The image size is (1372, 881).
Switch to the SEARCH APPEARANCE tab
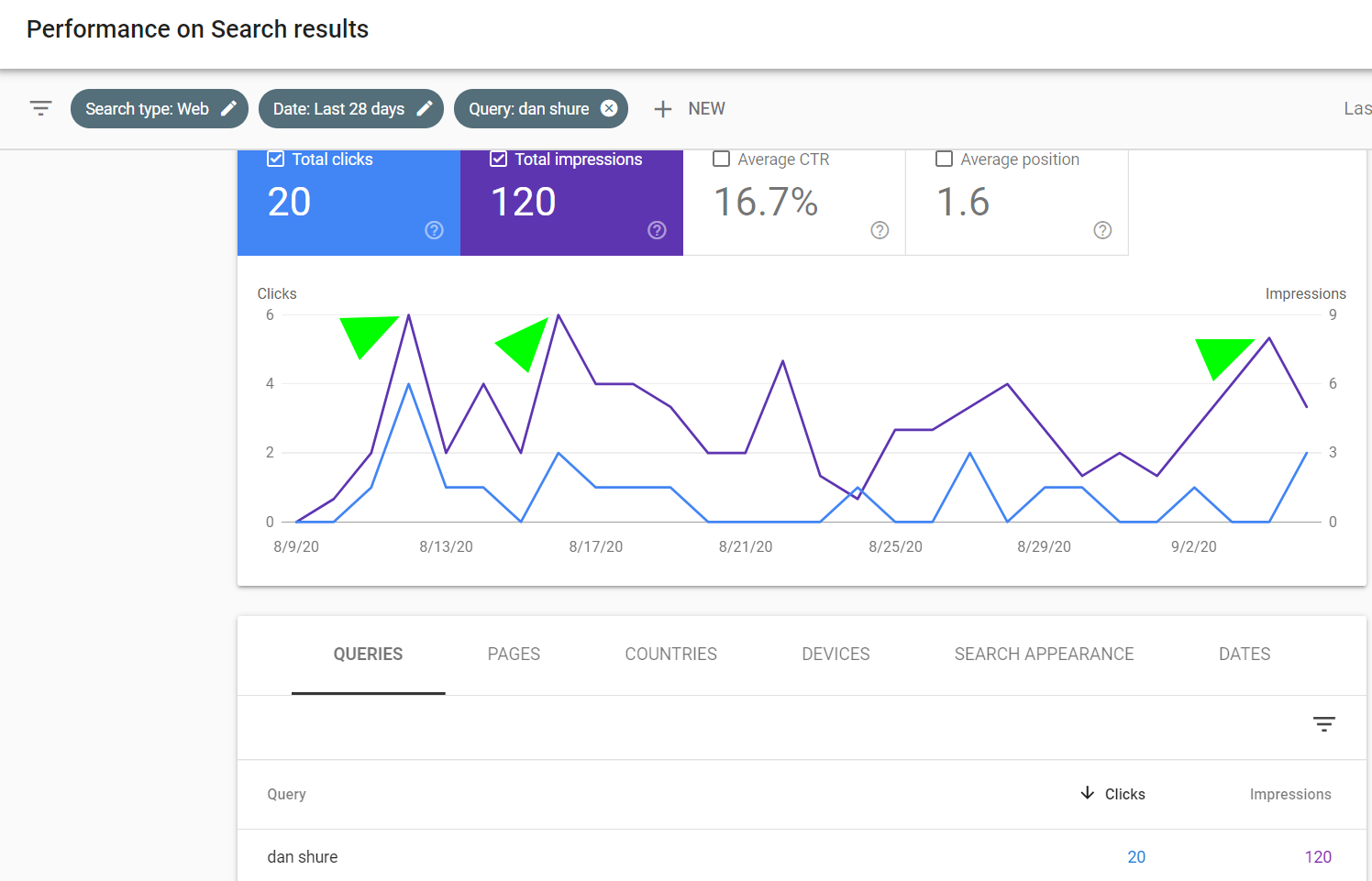pyautogui.click(x=1044, y=655)
